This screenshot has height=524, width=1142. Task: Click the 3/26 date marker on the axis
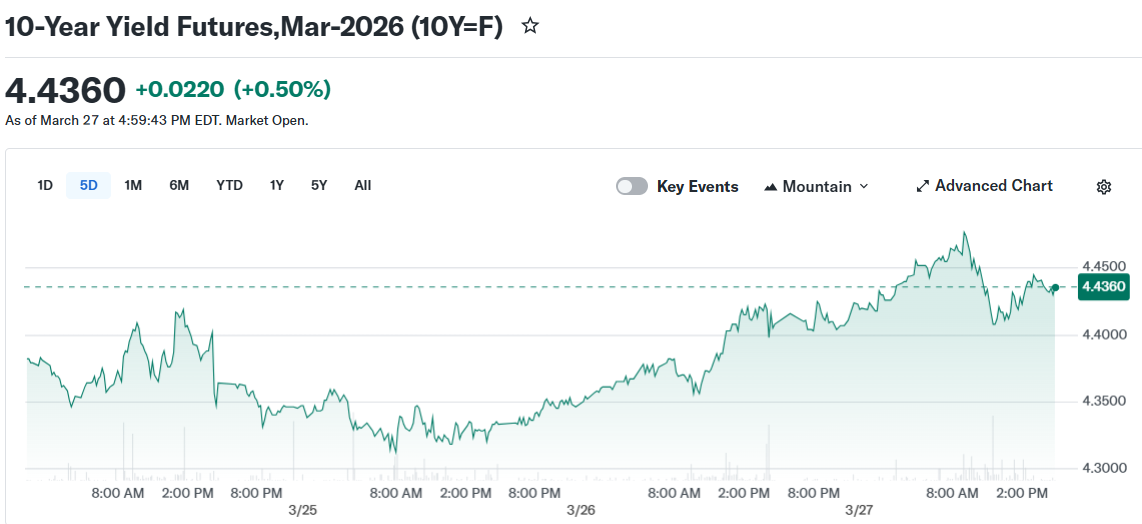(x=580, y=510)
